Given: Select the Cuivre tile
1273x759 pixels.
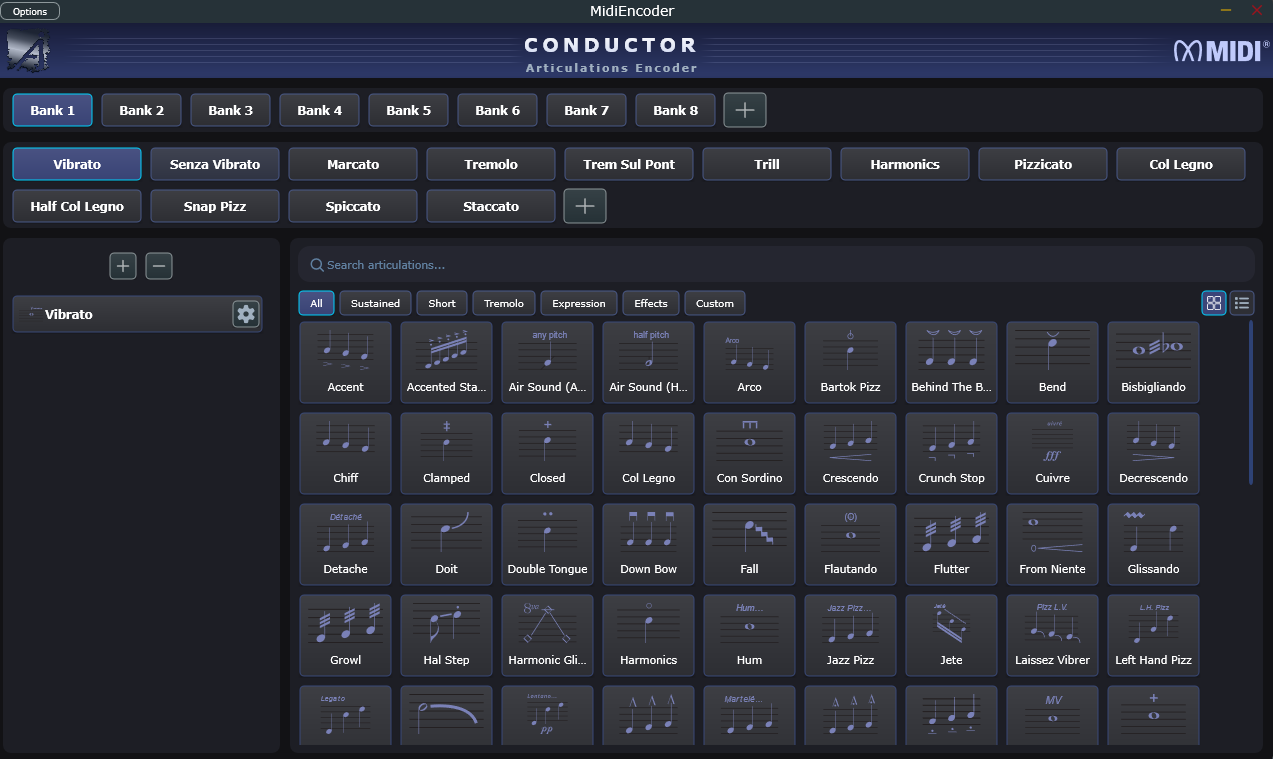Looking at the screenshot, I should (1052, 453).
